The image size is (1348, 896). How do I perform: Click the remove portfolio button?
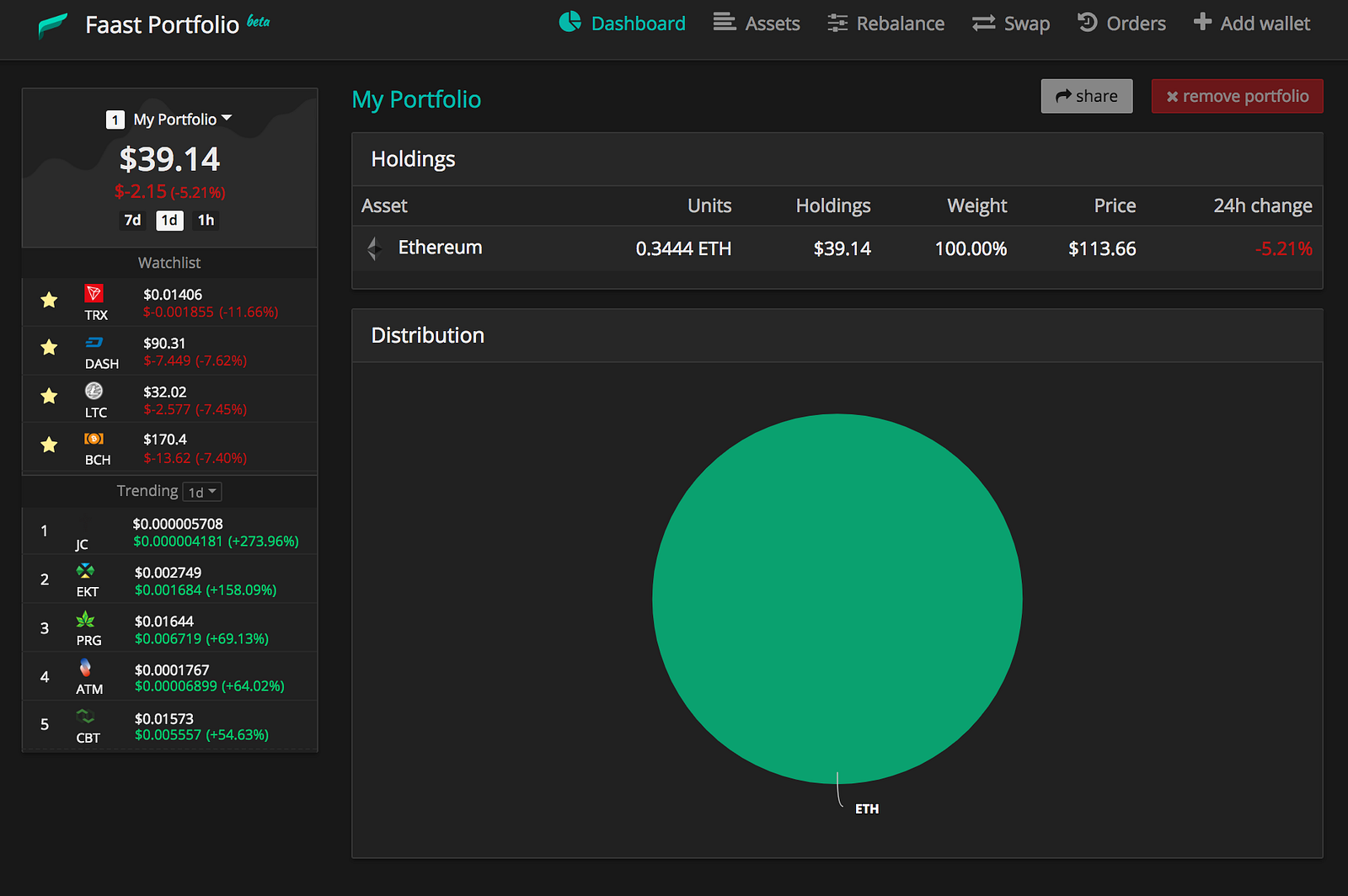[x=1238, y=96]
